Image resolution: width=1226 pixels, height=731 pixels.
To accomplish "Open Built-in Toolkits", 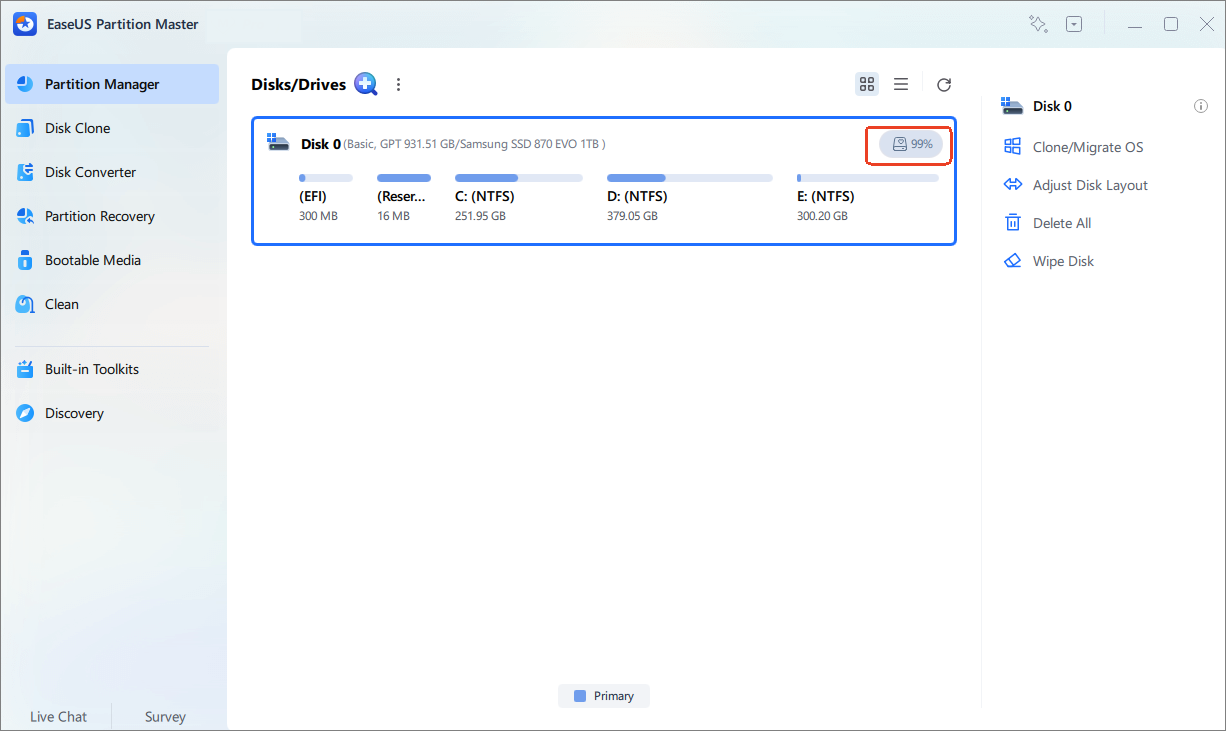I will pyautogui.click(x=112, y=369).
